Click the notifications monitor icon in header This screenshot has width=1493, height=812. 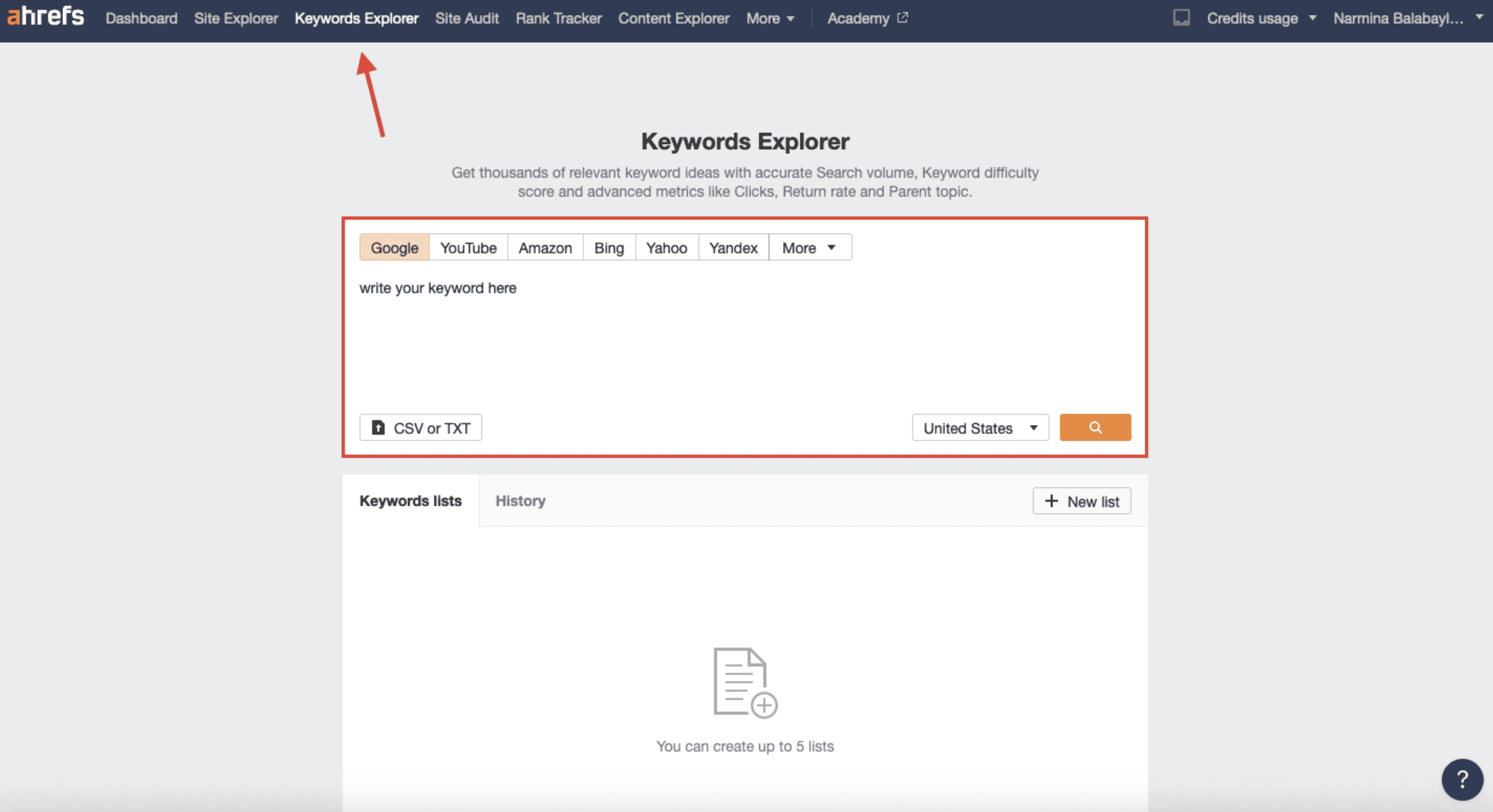[1181, 18]
